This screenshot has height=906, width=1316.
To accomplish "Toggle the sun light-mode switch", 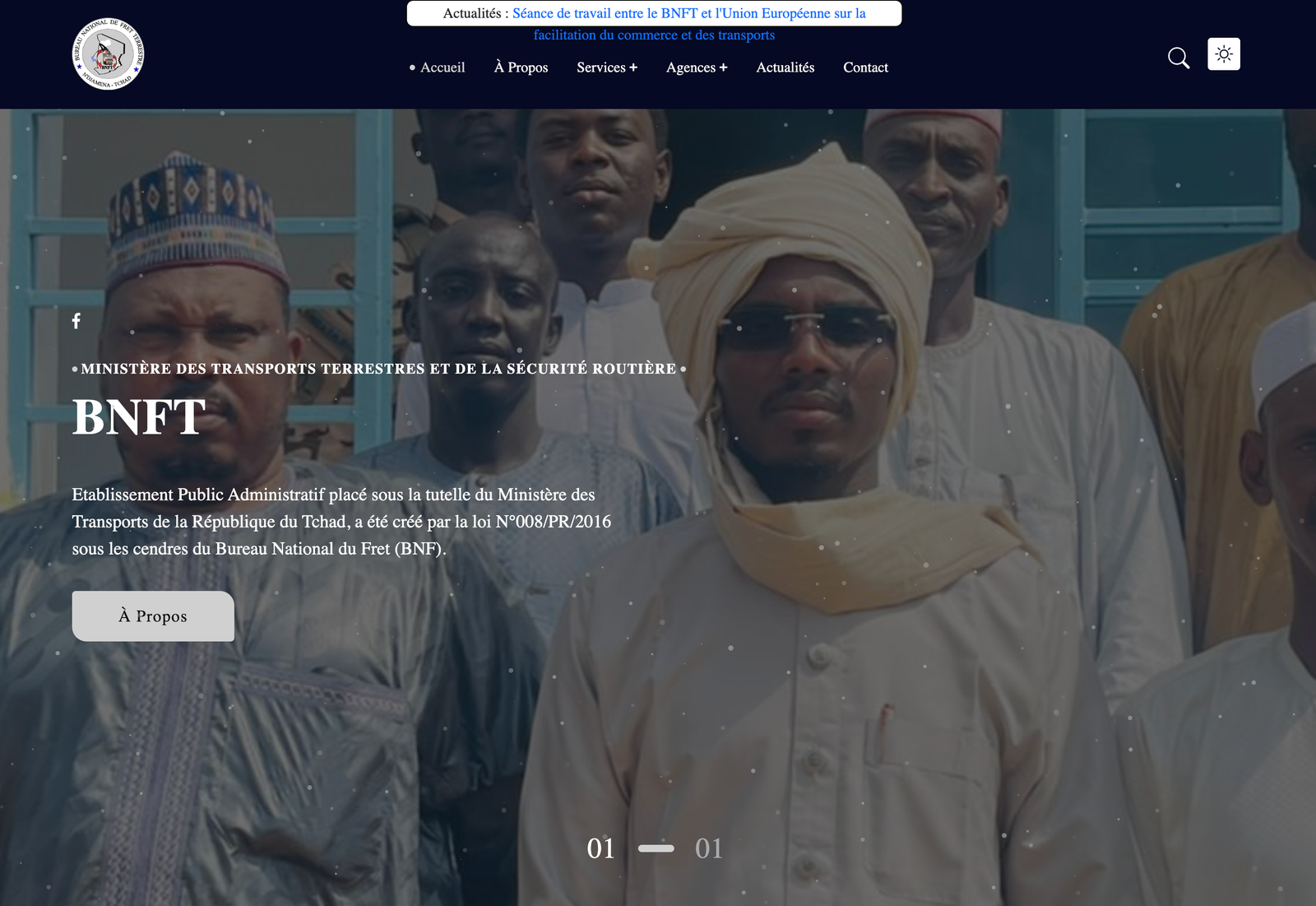I will coord(1224,54).
